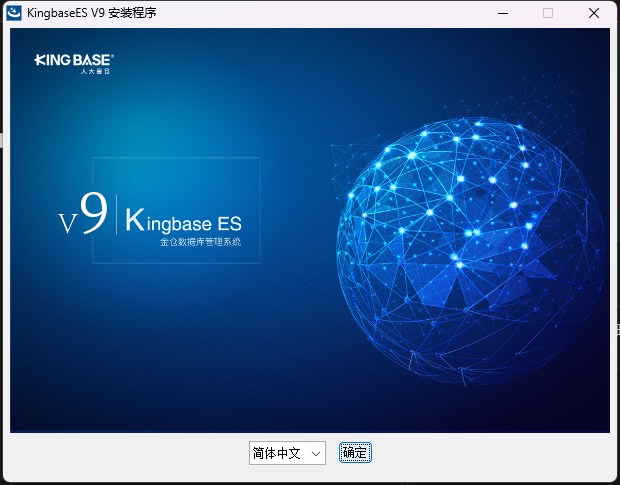Click the KINGBASE logo in the banner
This screenshot has width=620, height=485.
(74, 60)
